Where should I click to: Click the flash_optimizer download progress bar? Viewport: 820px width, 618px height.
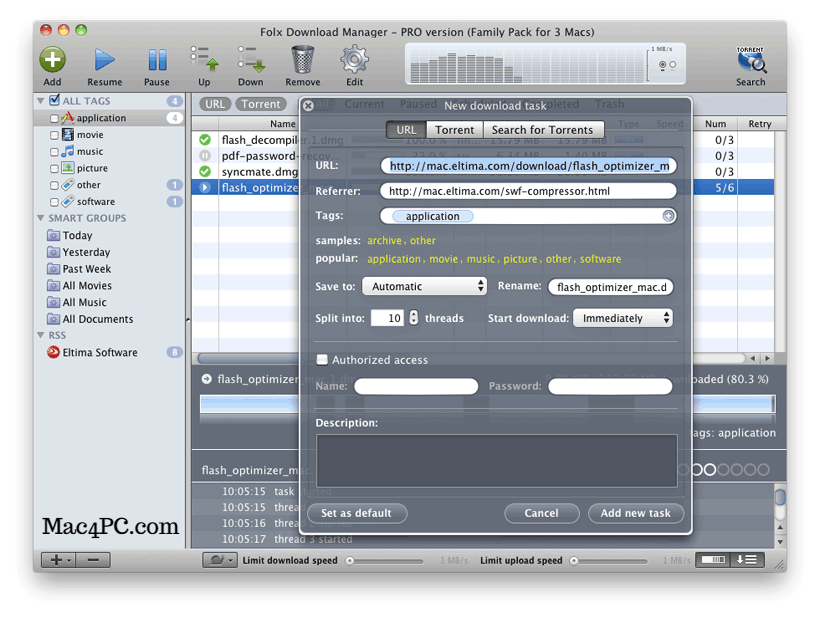pos(487,404)
